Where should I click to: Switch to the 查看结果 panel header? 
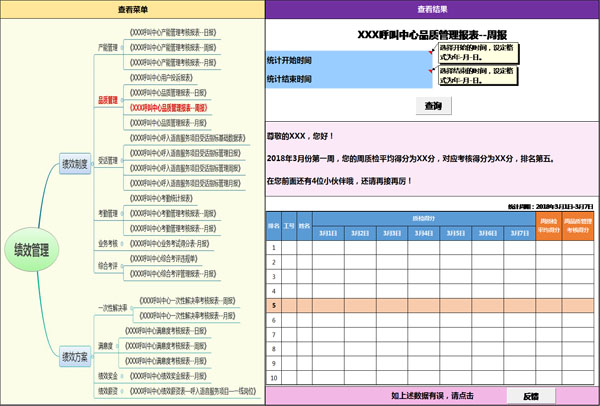432,8
